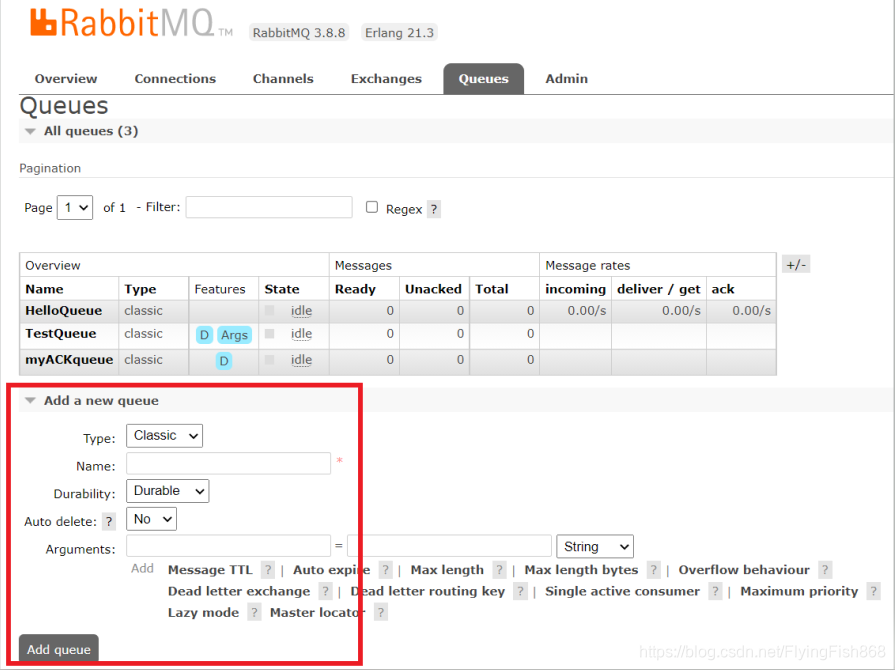Click the state indicator square for TestQueue
This screenshot has height=670, width=895.
(269, 333)
